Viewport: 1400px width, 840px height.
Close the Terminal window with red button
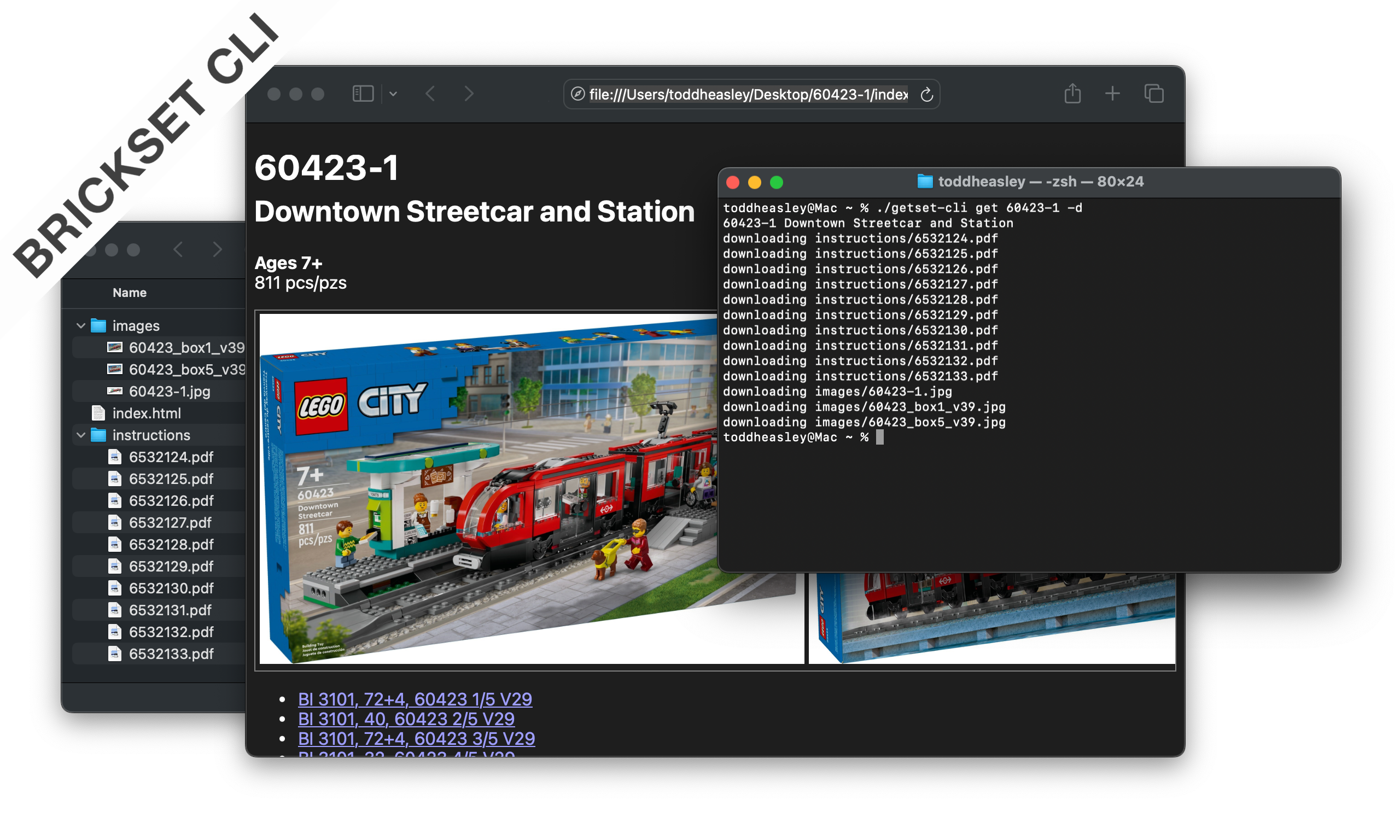(732, 182)
